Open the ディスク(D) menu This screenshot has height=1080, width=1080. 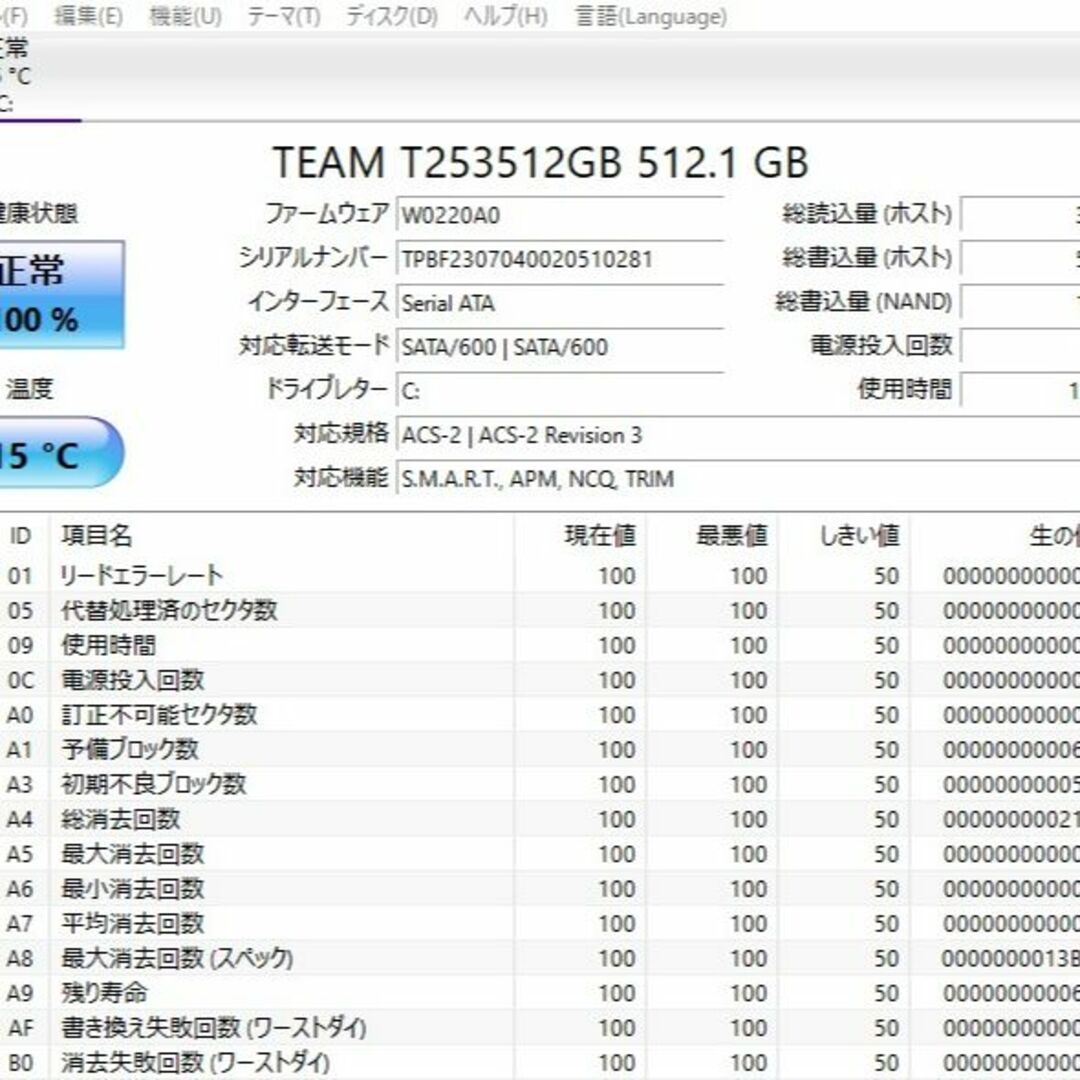(x=391, y=16)
